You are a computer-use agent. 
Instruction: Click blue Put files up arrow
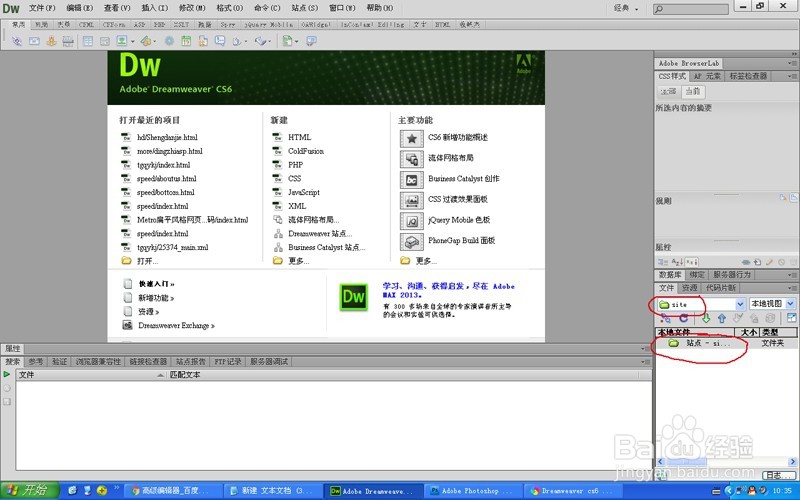coord(722,318)
